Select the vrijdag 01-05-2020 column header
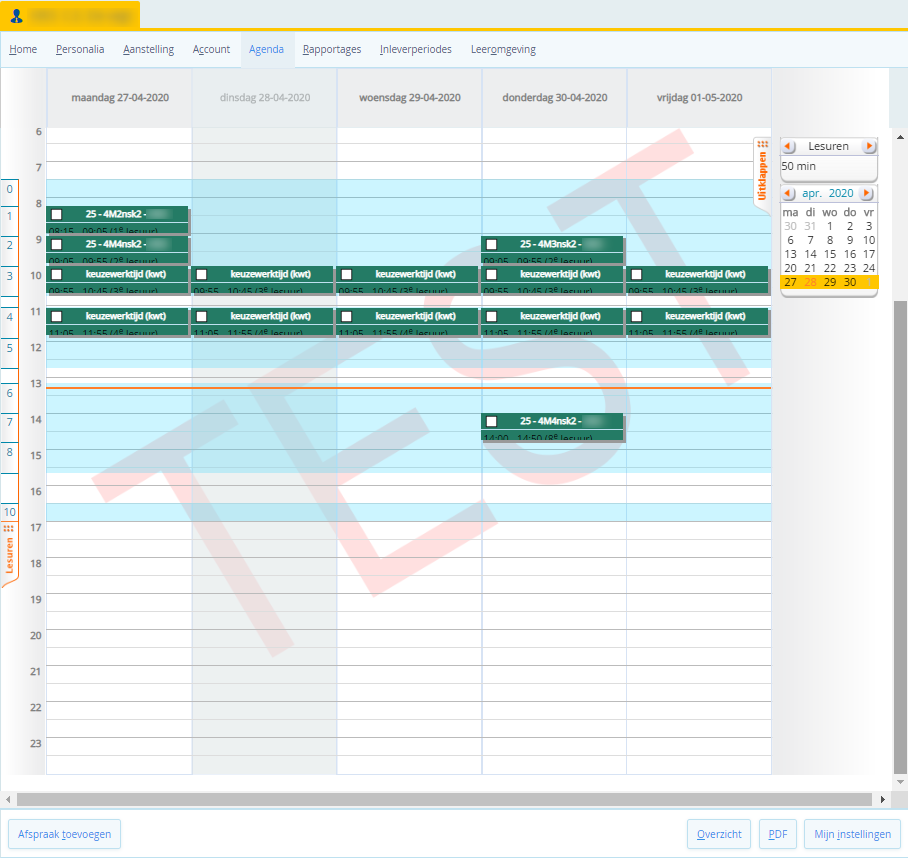The width and height of the screenshot is (908, 858). coord(700,98)
